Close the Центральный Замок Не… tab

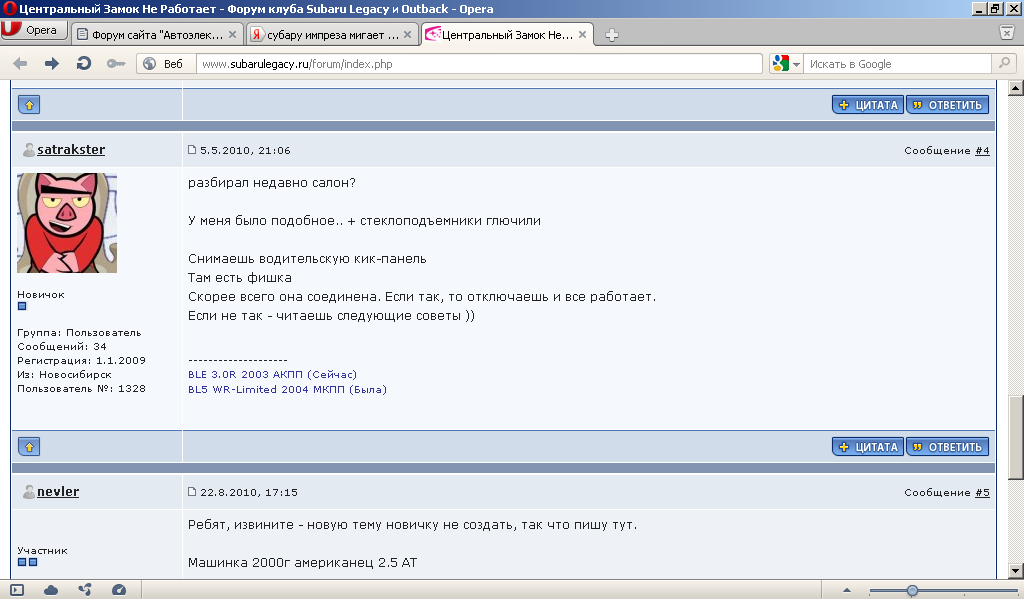click(x=583, y=35)
